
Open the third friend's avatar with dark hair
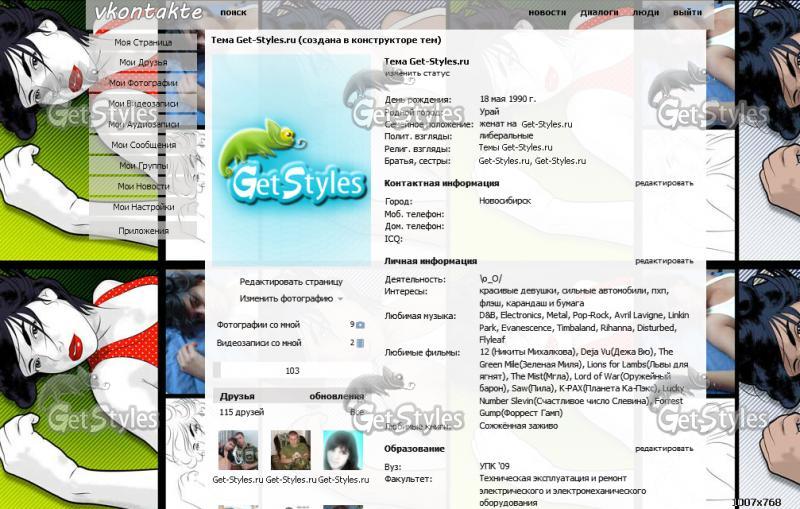(x=342, y=450)
